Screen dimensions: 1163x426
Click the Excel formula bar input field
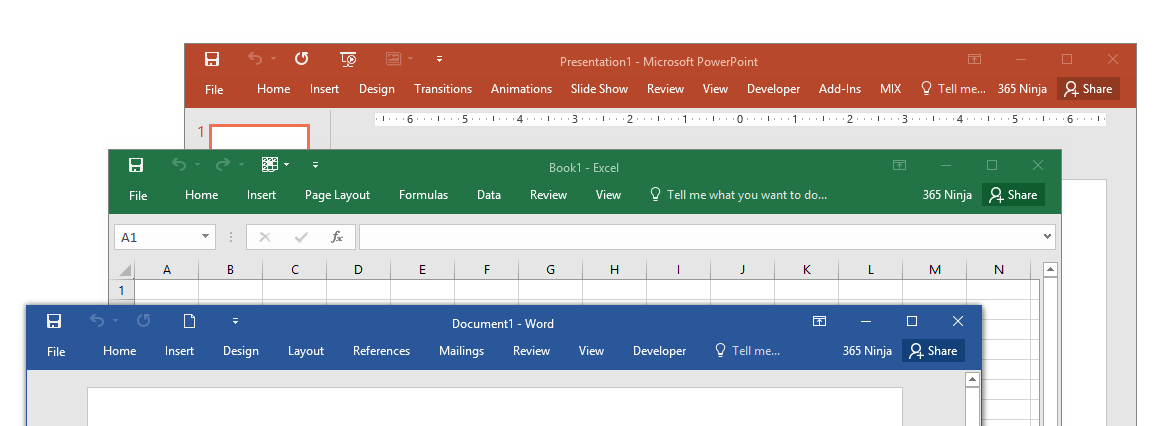click(x=699, y=237)
